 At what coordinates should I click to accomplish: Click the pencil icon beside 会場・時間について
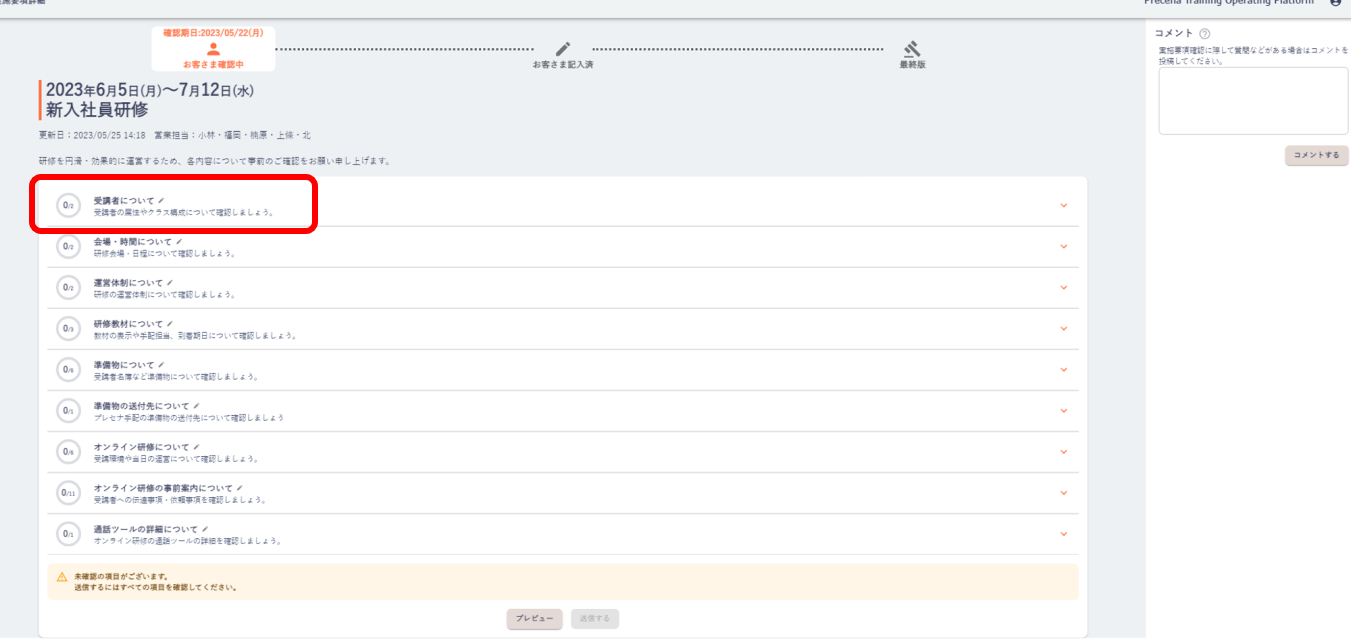click(179, 242)
